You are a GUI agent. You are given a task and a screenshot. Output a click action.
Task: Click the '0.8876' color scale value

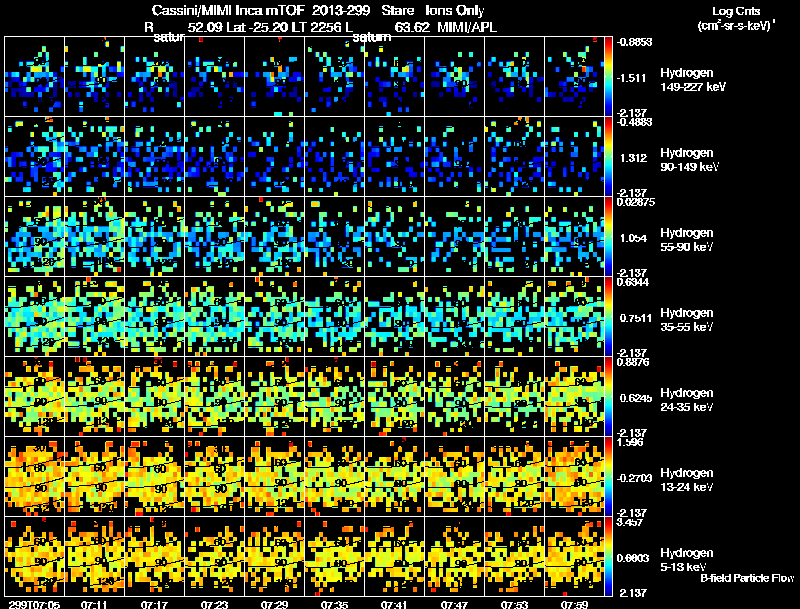633,362
